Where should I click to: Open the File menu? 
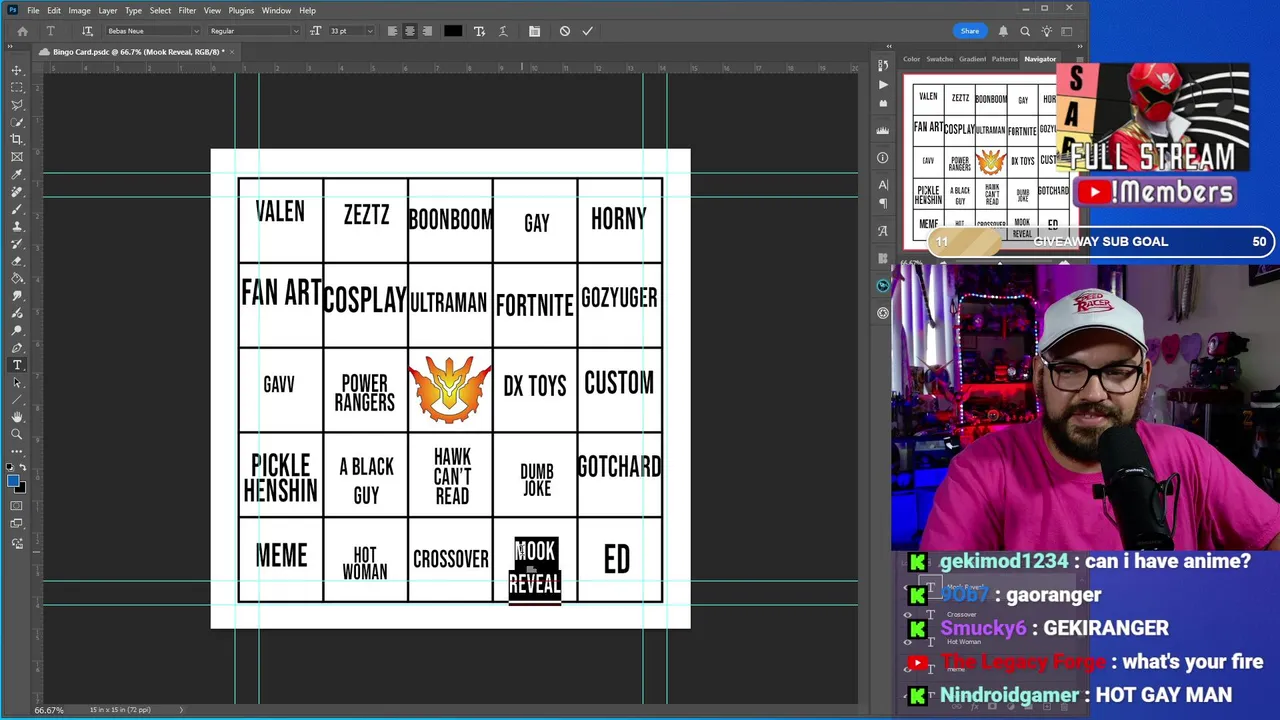[x=33, y=11]
